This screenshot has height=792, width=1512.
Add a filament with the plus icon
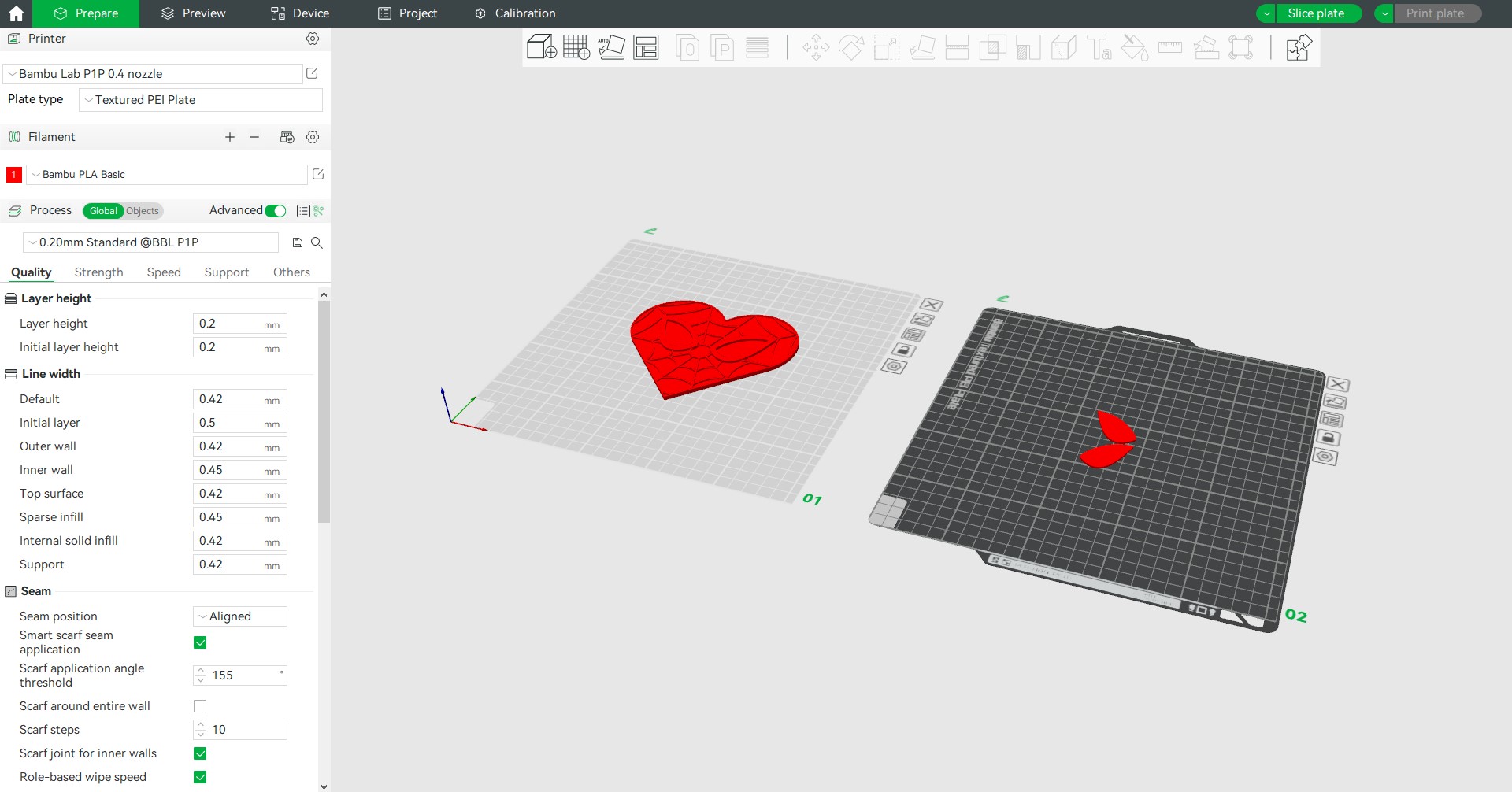(x=230, y=137)
